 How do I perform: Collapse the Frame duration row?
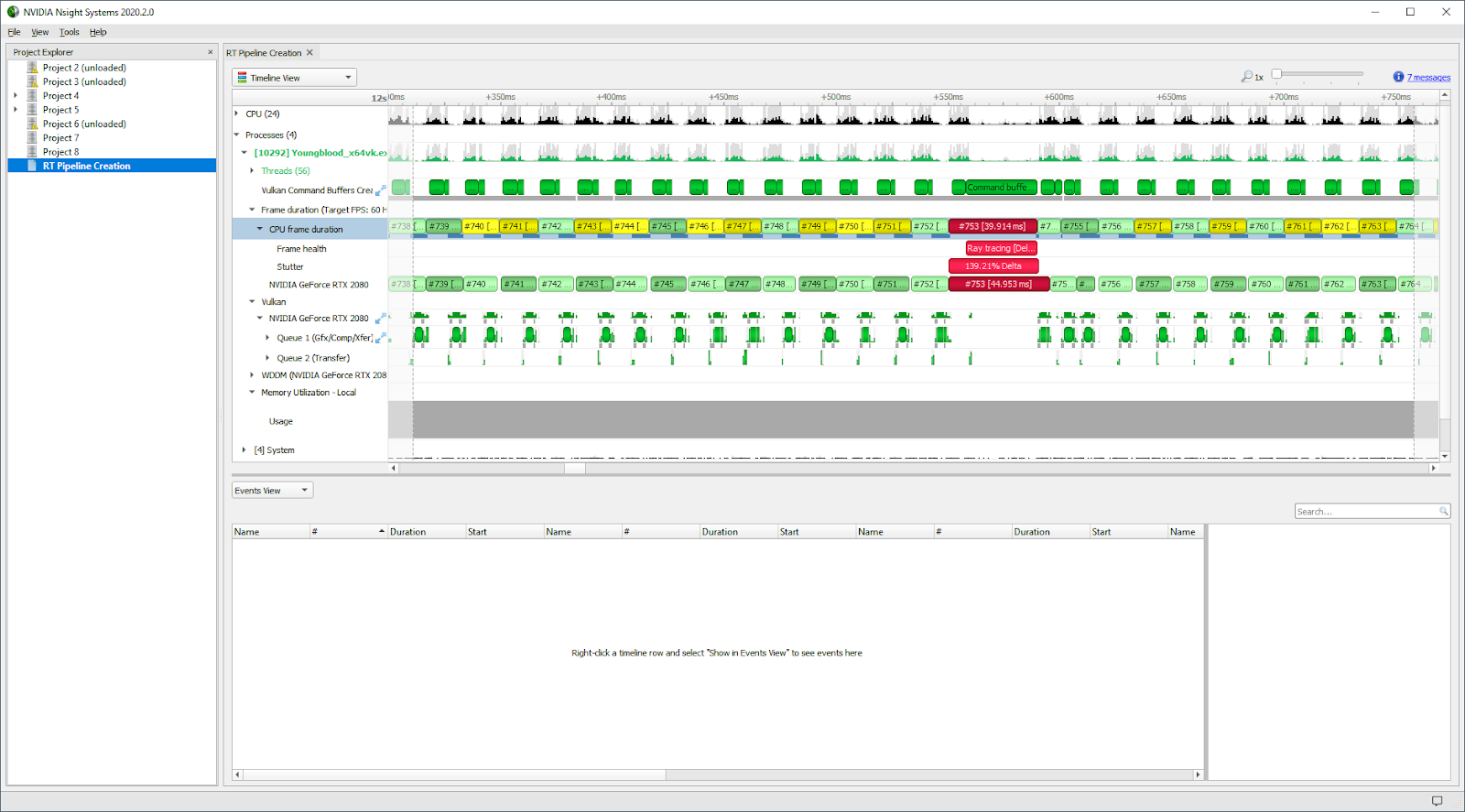(252, 210)
